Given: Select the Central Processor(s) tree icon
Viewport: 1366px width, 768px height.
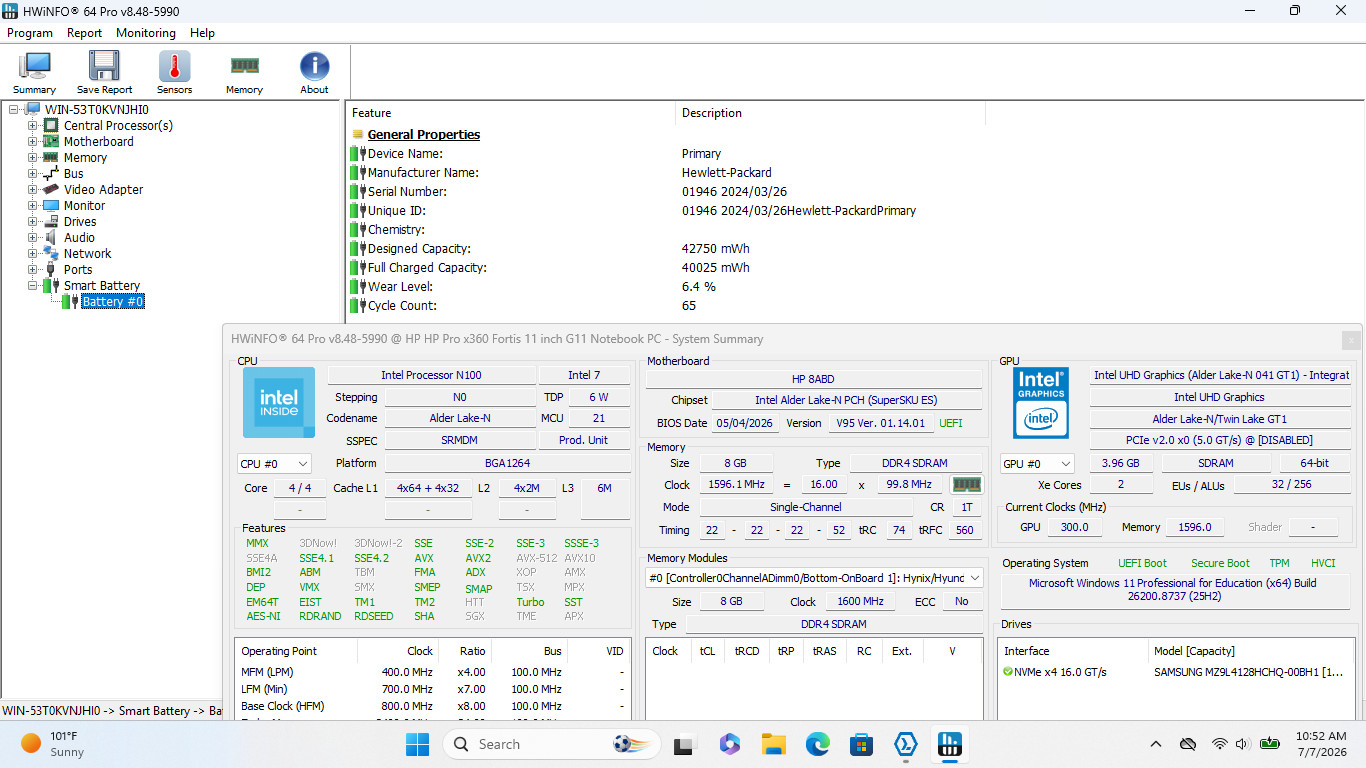Looking at the screenshot, I should [51, 125].
